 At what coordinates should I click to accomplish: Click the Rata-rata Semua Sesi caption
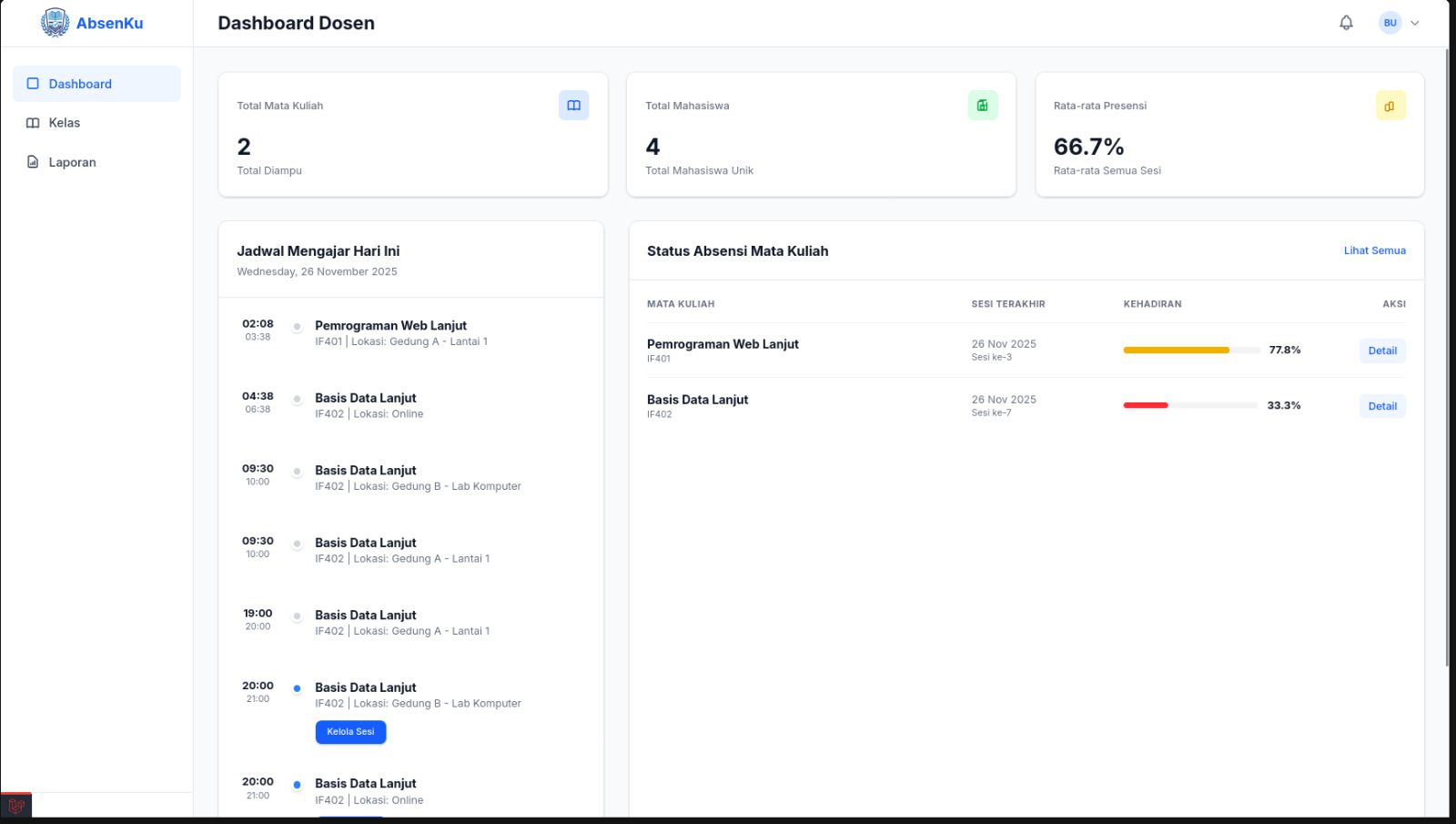(x=1107, y=170)
